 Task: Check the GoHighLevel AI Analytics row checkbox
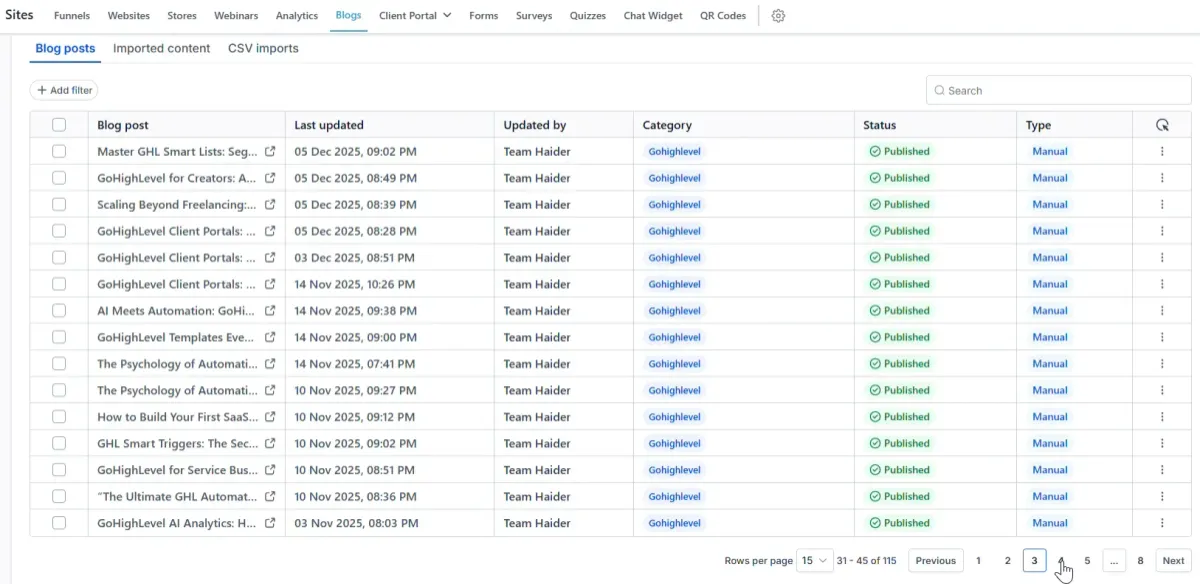(59, 523)
